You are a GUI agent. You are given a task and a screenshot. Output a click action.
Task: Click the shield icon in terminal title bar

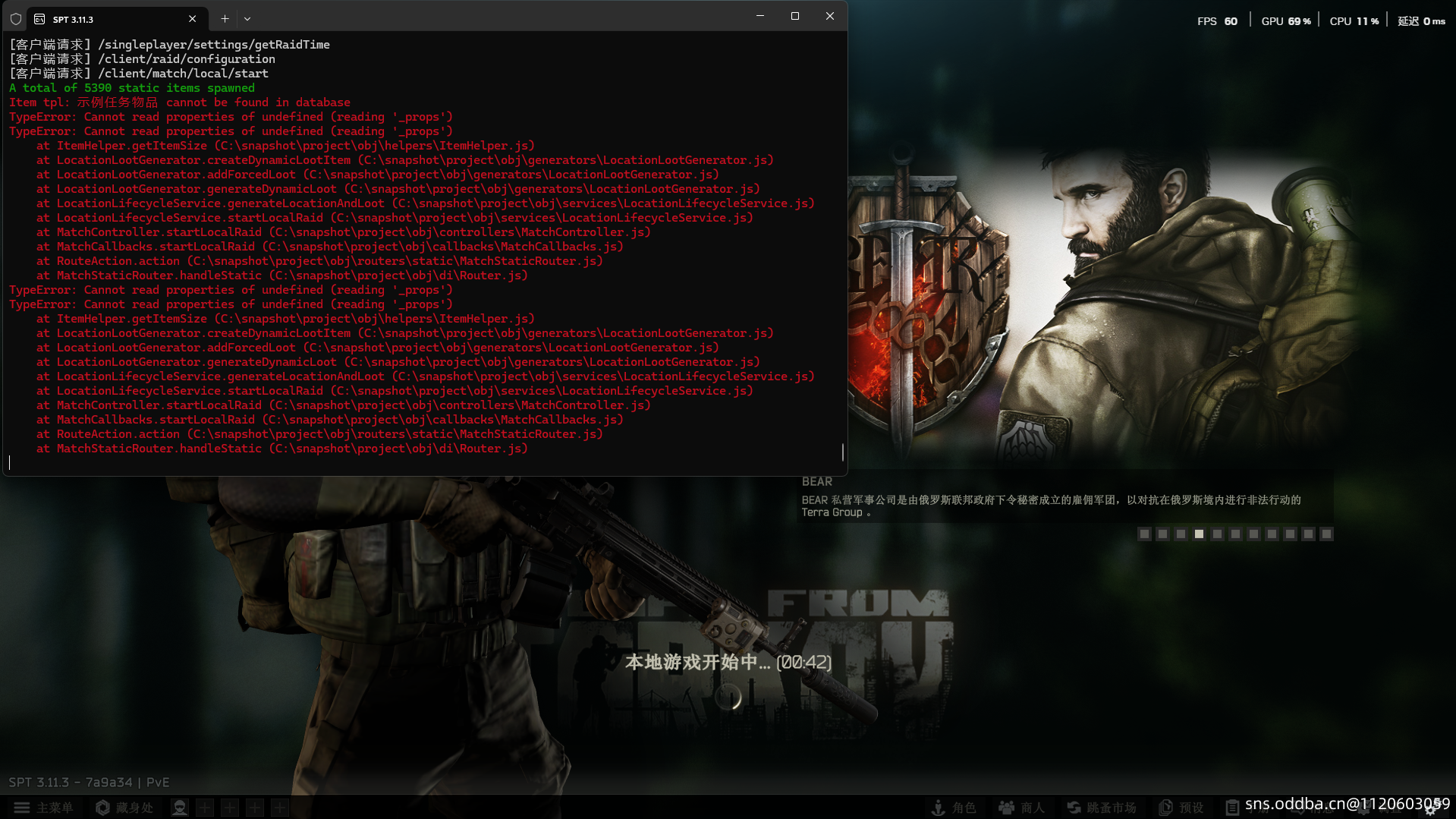pyautogui.click(x=15, y=19)
